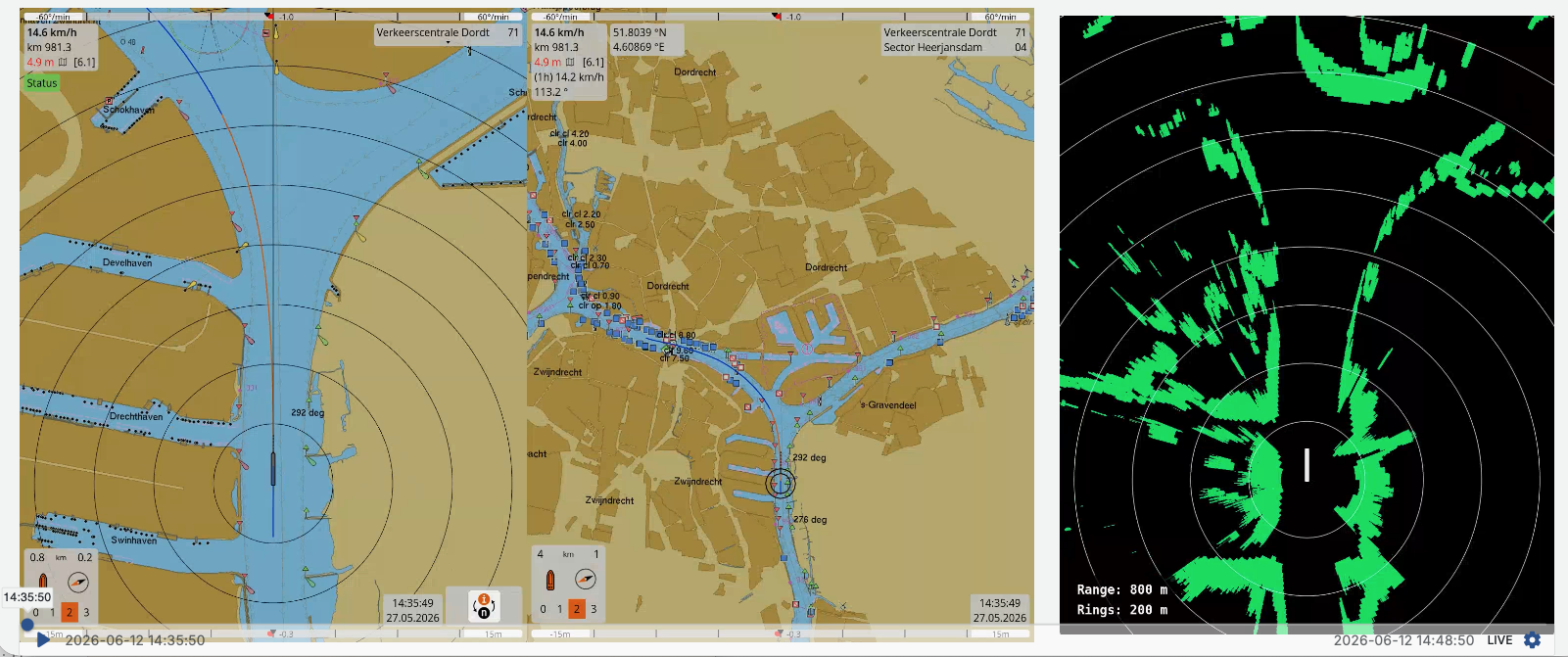Click the left chart's ship-centering icon
The width and height of the screenshot is (1568, 657).
tap(42, 583)
